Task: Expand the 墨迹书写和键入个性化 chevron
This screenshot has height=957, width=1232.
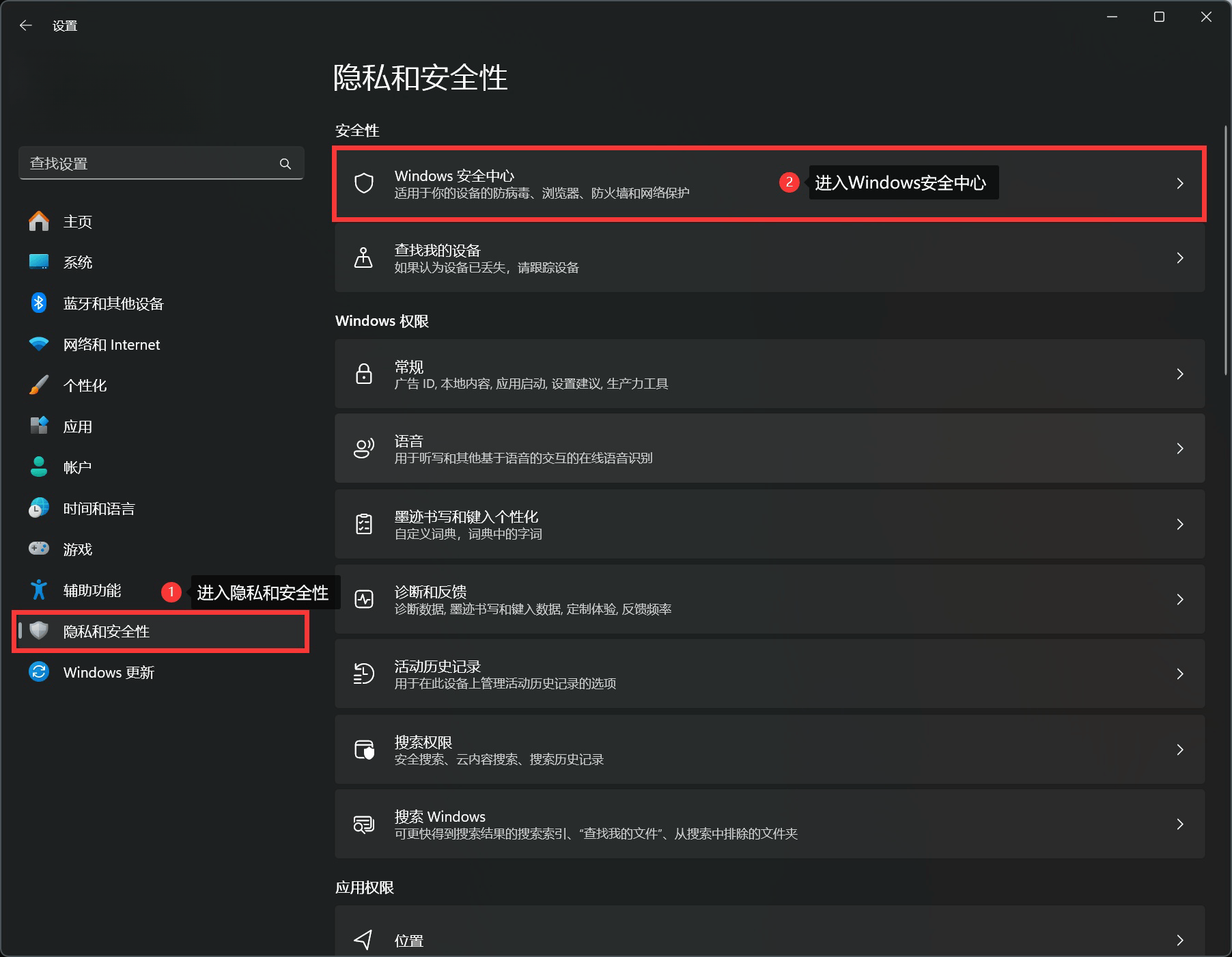Action: point(1179,525)
